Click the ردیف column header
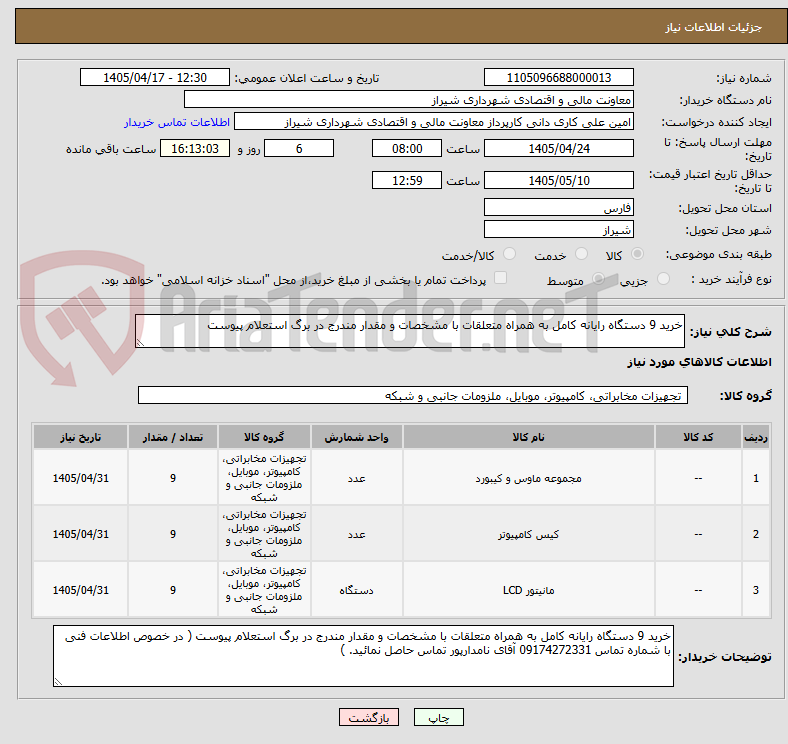This screenshot has width=788, height=744. [x=755, y=437]
